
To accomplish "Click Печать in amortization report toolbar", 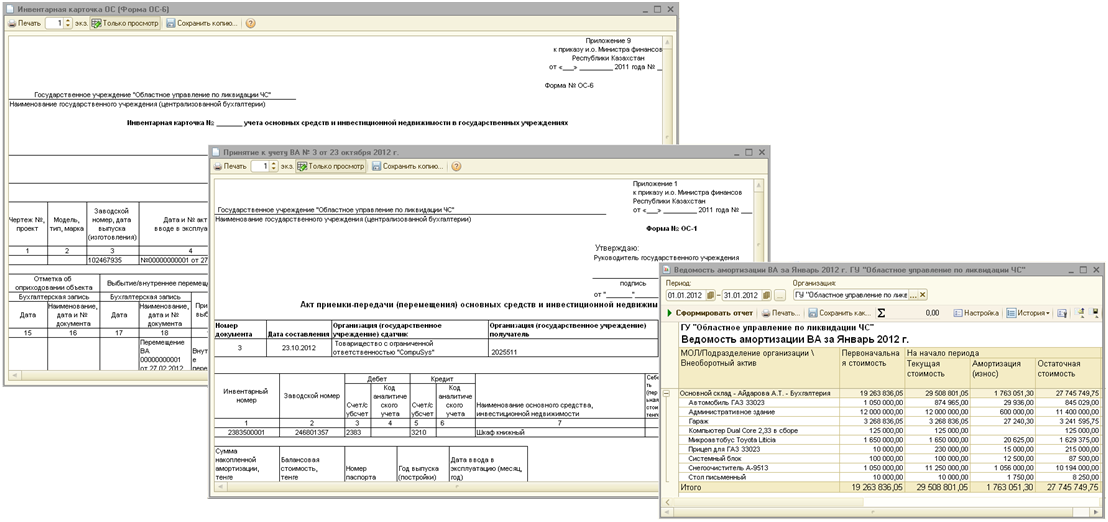I will (x=781, y=313).
